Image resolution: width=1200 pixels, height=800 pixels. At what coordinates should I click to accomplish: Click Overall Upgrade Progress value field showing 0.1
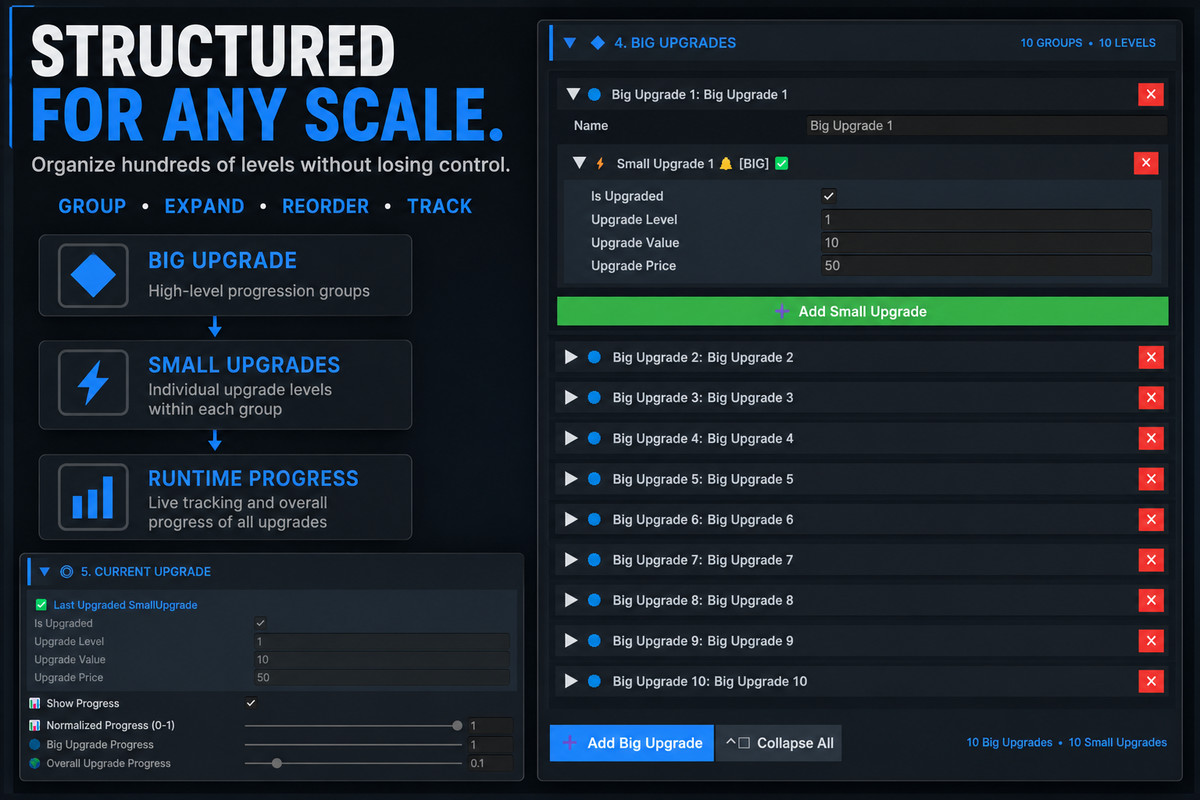coord(490,763)
